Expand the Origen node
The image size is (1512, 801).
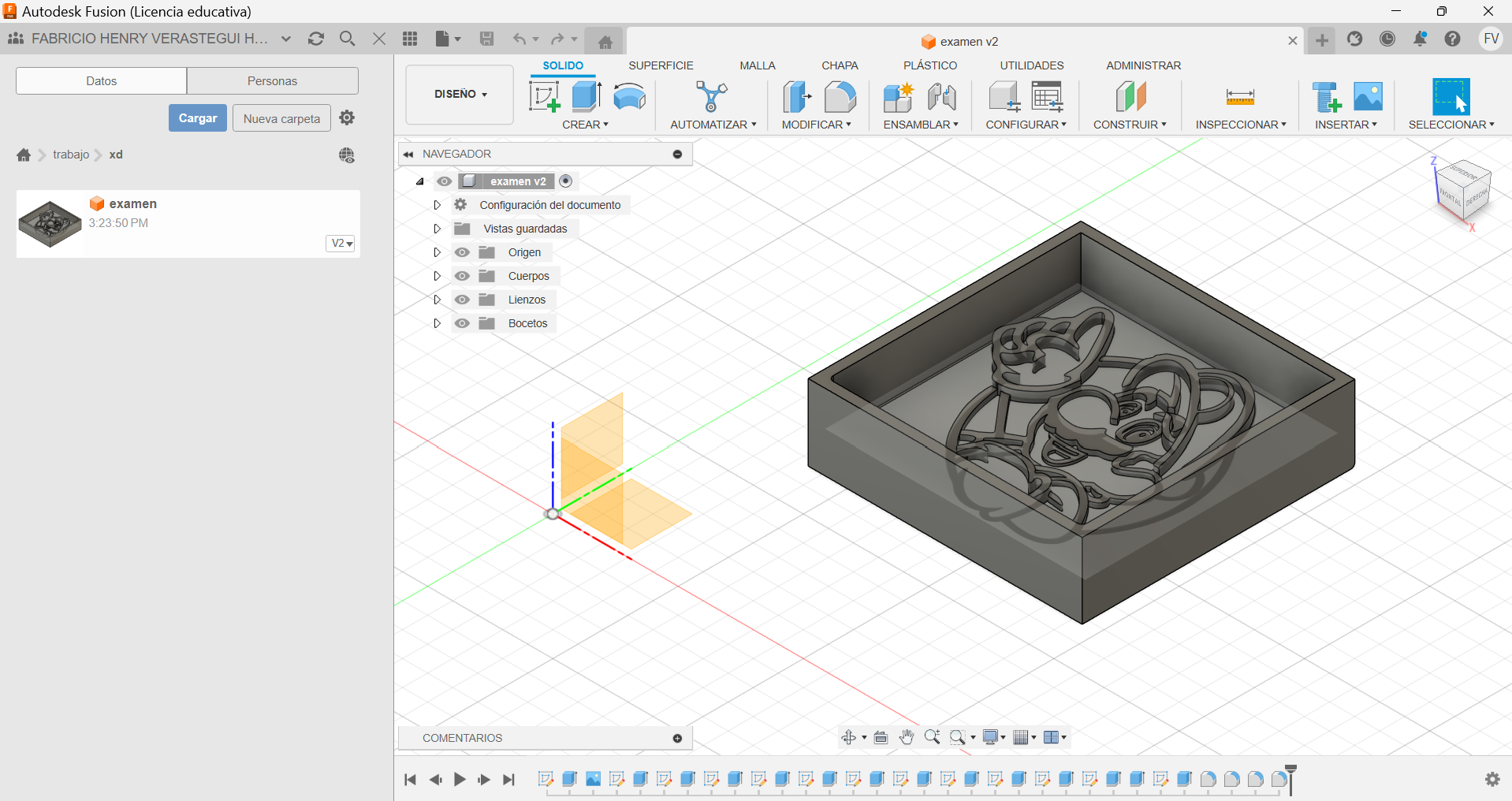tap(437, 252)
